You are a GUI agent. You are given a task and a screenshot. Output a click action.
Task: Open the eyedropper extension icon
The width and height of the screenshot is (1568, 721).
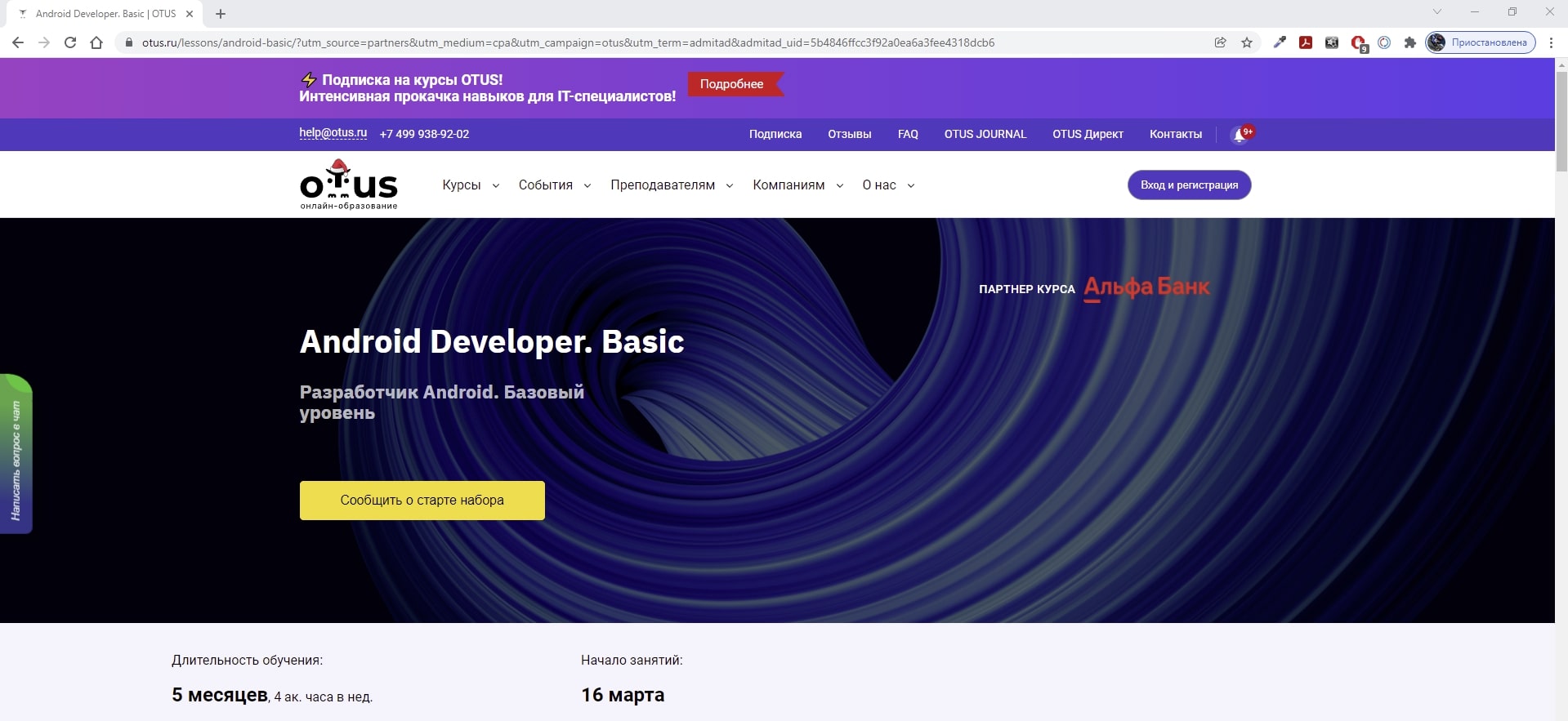[x=1280, y=42]
